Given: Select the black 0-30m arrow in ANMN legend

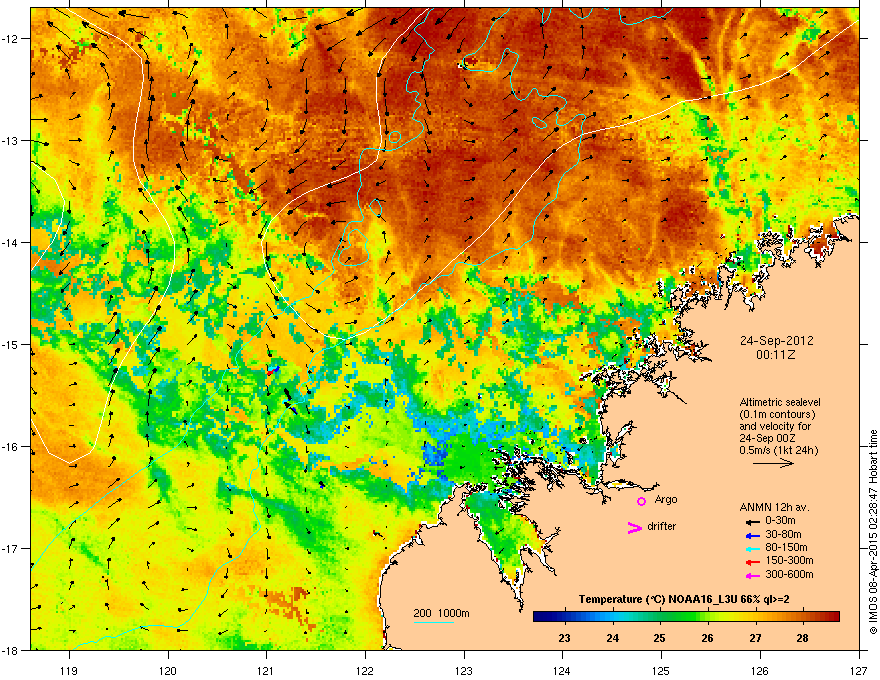Looking at the screenshot, I should coord(752,521).
